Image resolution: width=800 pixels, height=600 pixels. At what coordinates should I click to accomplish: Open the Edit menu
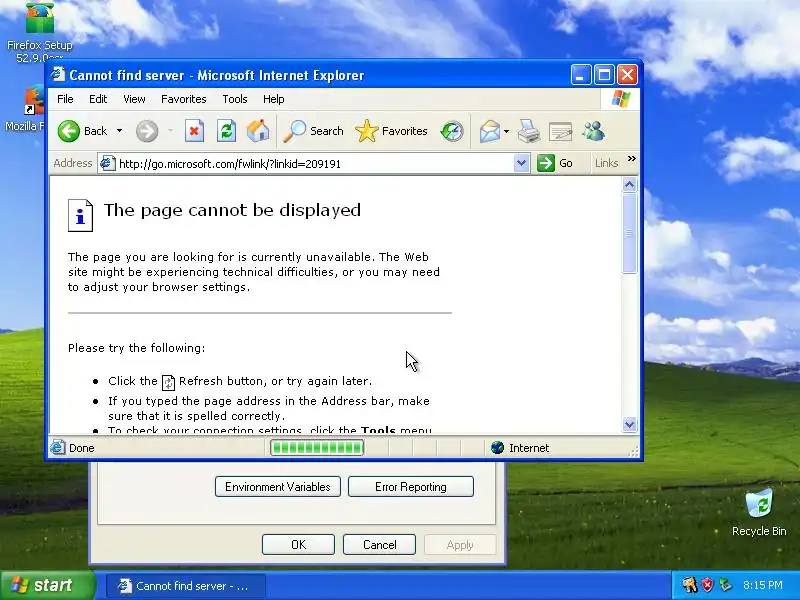pyautogui.click(x=98, y=99)
